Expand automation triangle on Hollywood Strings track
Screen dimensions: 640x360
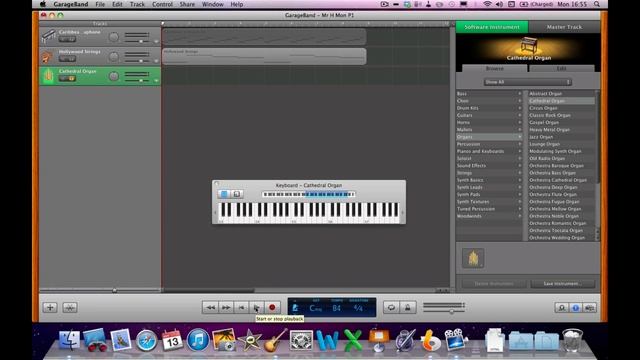156,61
